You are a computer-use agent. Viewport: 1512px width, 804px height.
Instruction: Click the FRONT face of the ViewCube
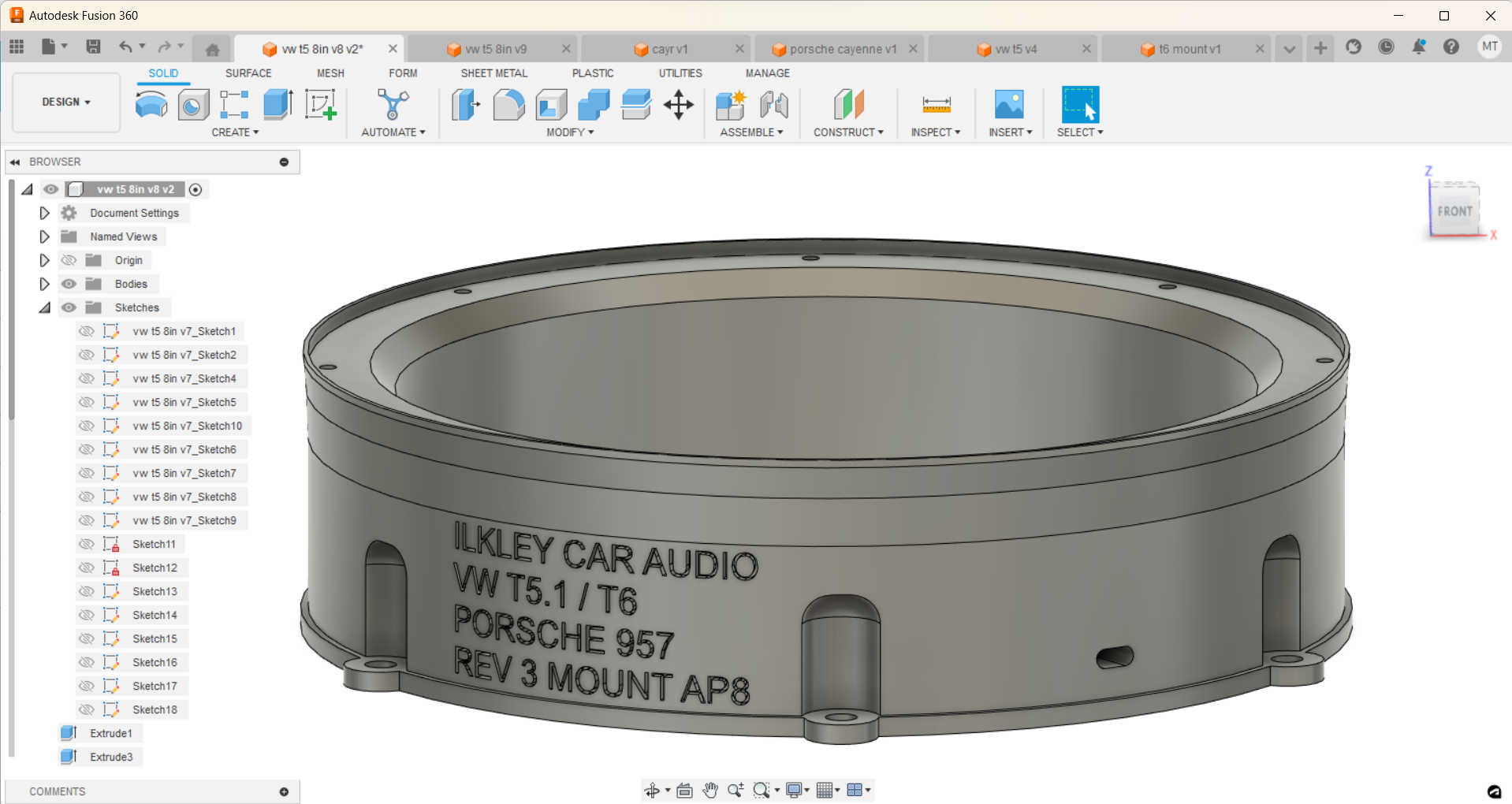pos(1454,210)
